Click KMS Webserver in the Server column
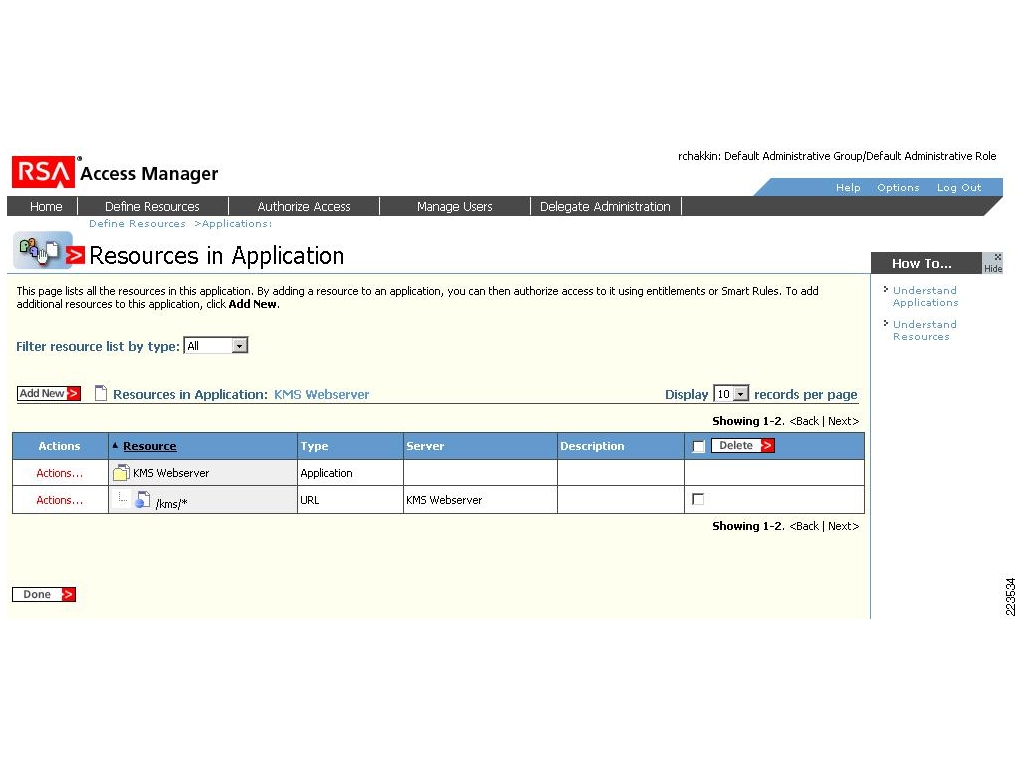Image resolution: width=1024 pixels, height=768 pixels. point(444,500)
